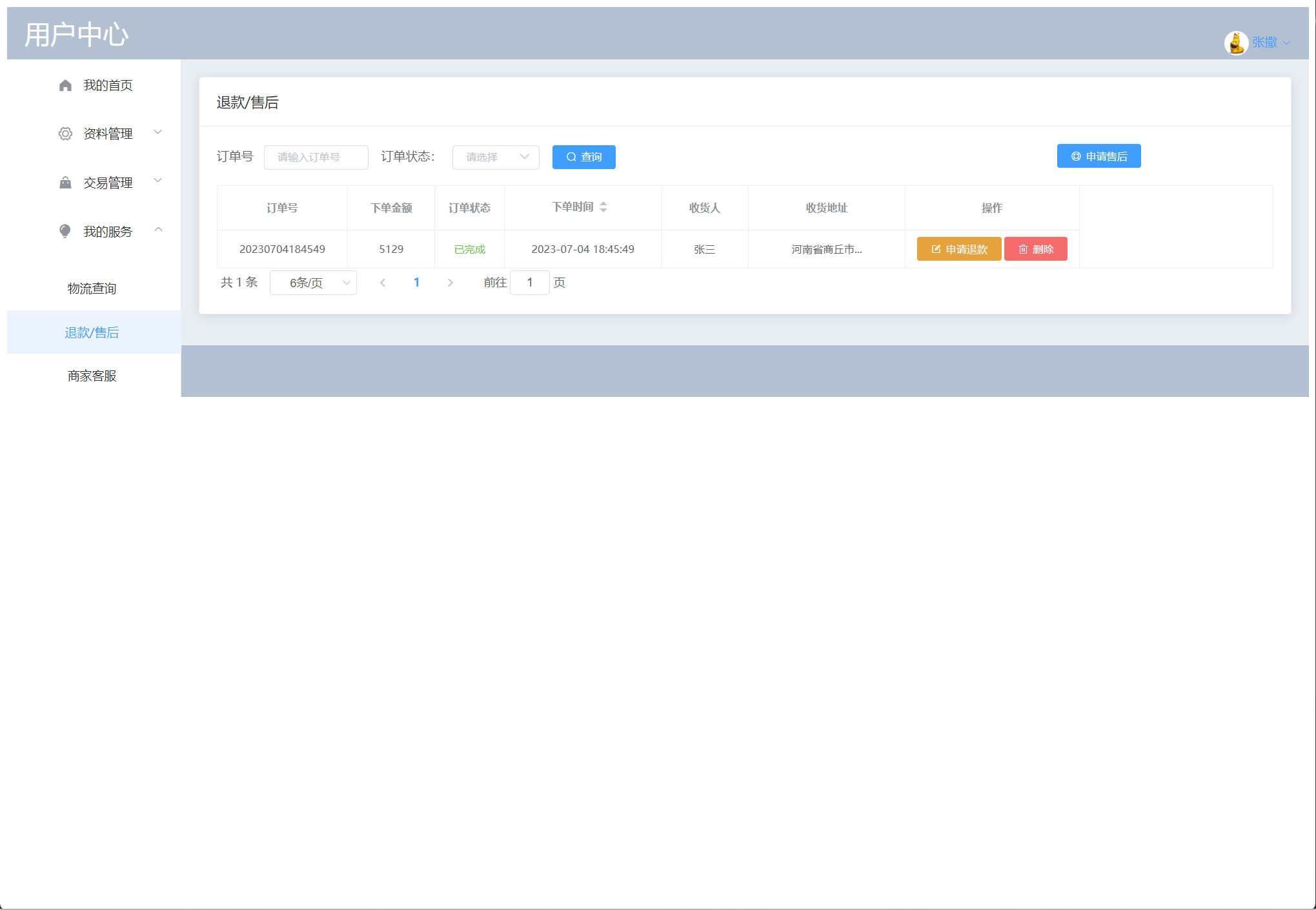Collapse the 我的服务 submenu chevron

click(x=158, y=230)
